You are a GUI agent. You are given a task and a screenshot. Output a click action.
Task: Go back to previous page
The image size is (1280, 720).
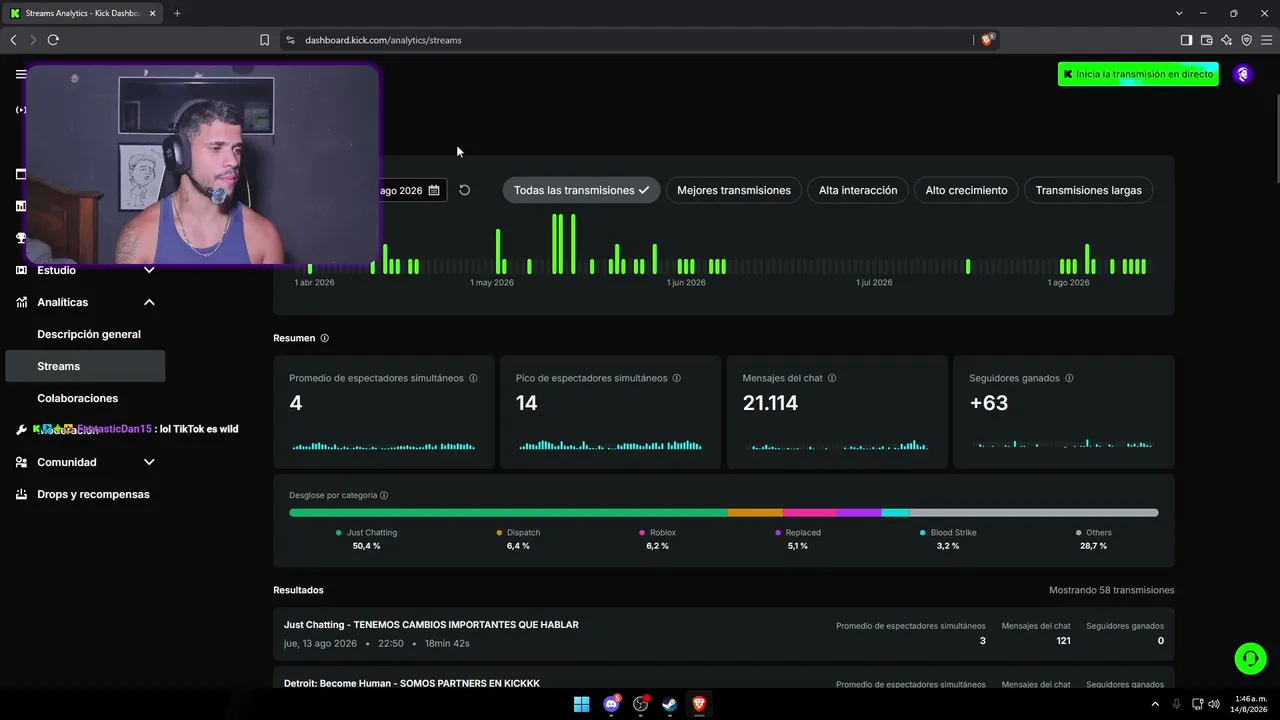13,40
